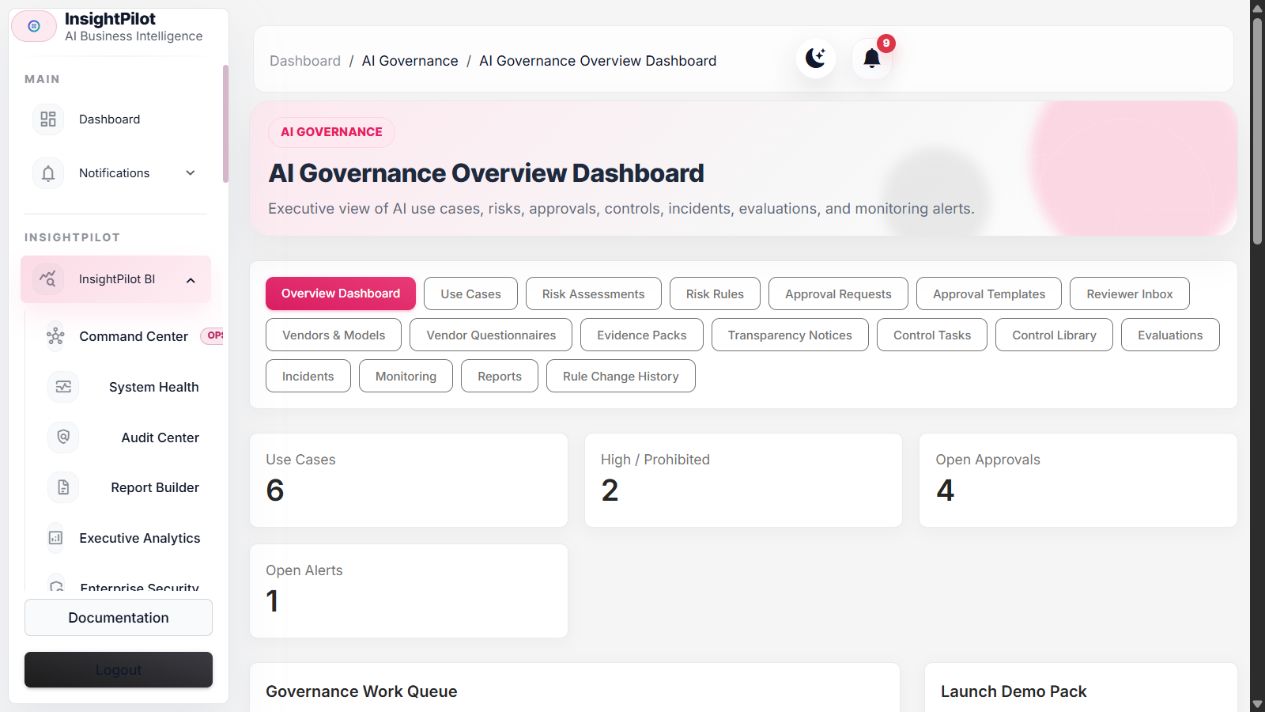Click the InsightPilot BI chart icon
This screenshot has height=712, width=1265.
pos(48,279)
